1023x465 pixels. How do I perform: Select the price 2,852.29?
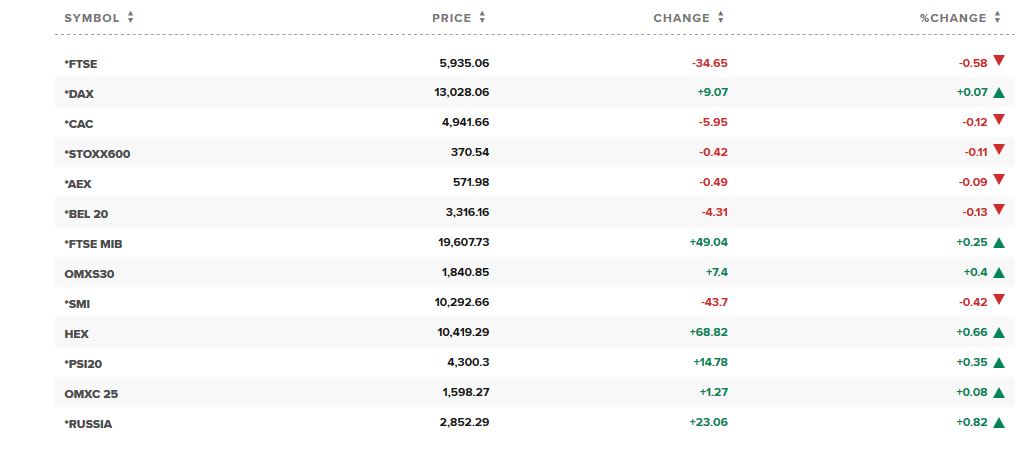pos(465,423)
